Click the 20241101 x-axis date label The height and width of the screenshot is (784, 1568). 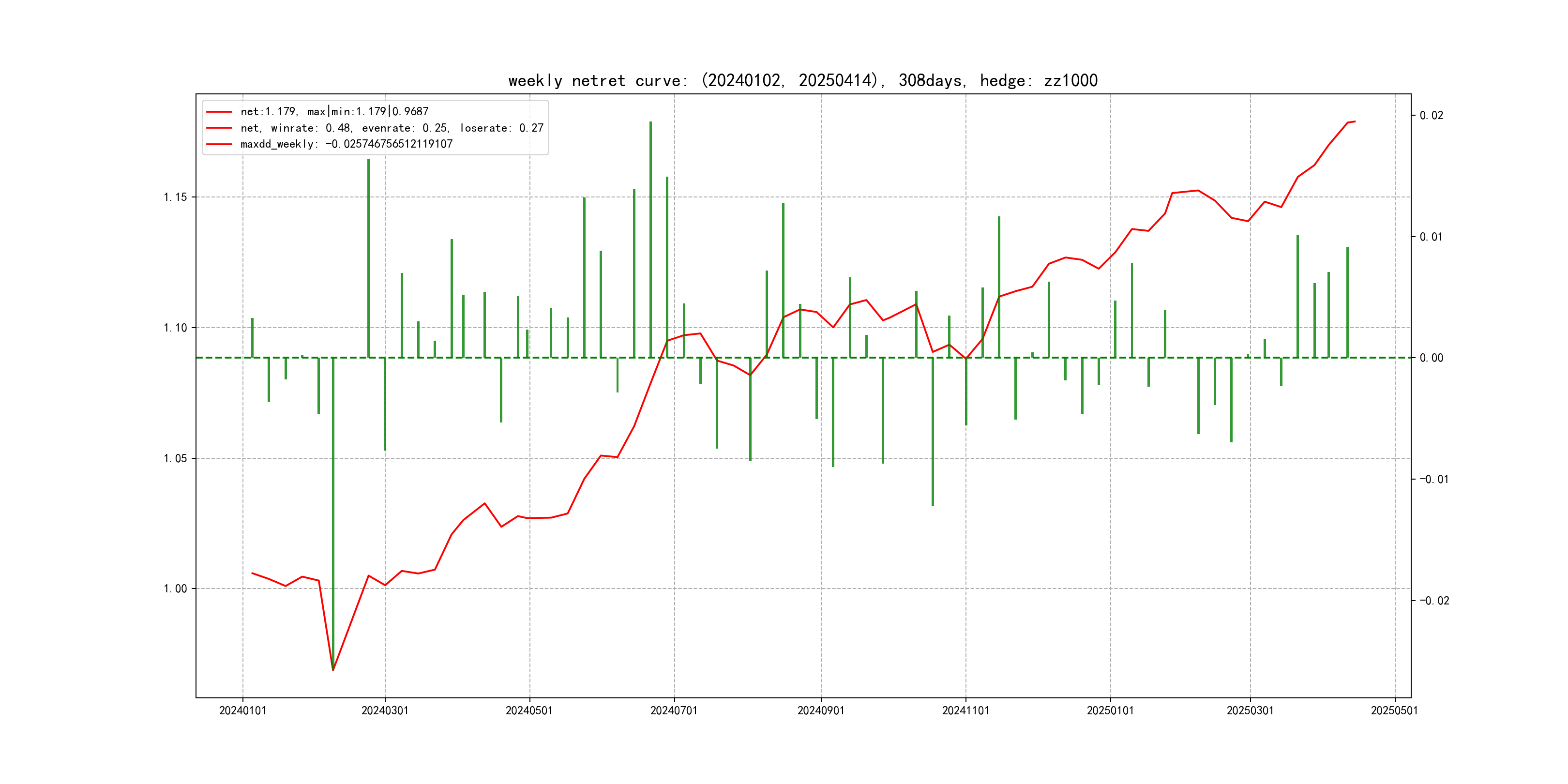pos(965,710)
